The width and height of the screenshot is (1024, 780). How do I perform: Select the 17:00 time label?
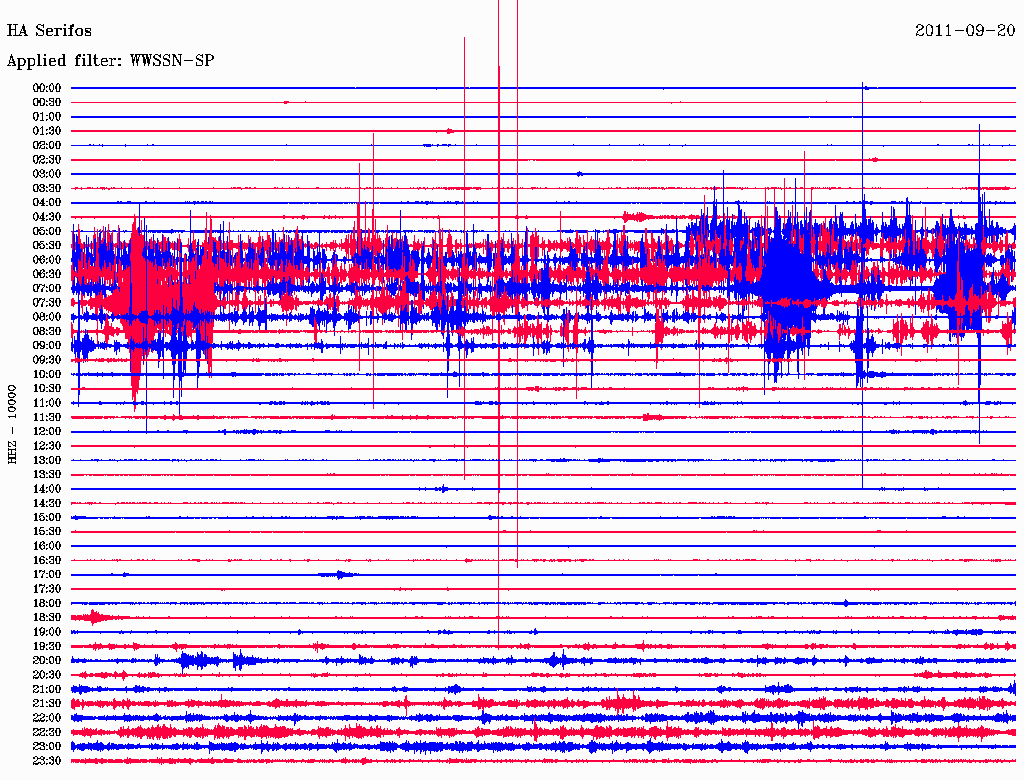pyautogui.click(x=47, y=575)
